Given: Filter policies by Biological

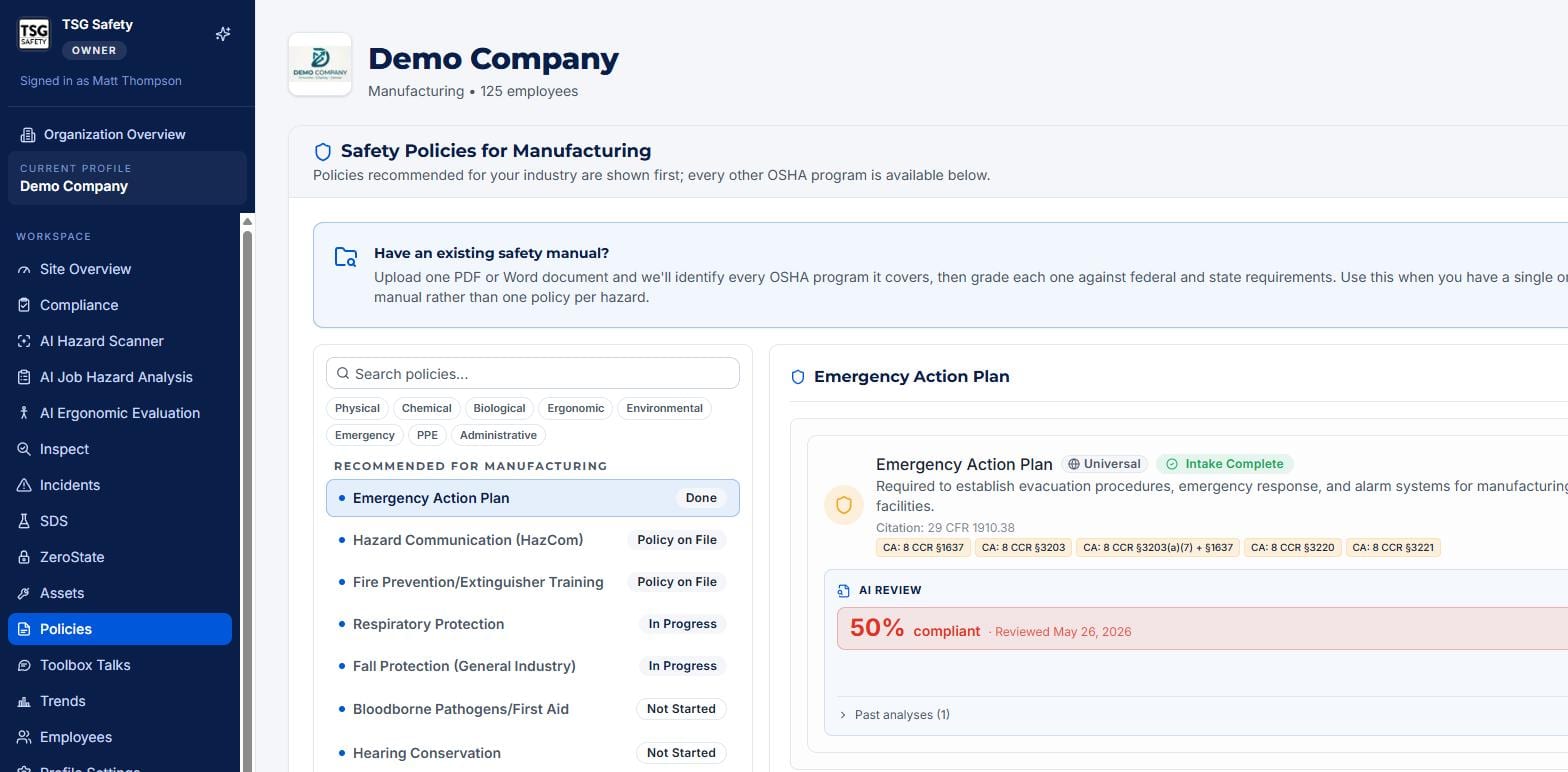Looking at the screenshot, I should click(499, 408).
